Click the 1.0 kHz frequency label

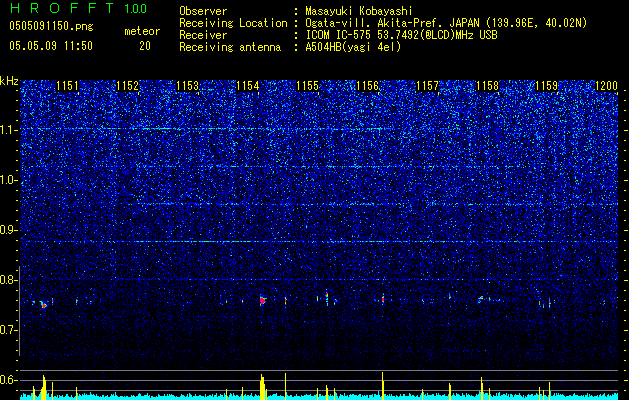click(x=9, y=180)
